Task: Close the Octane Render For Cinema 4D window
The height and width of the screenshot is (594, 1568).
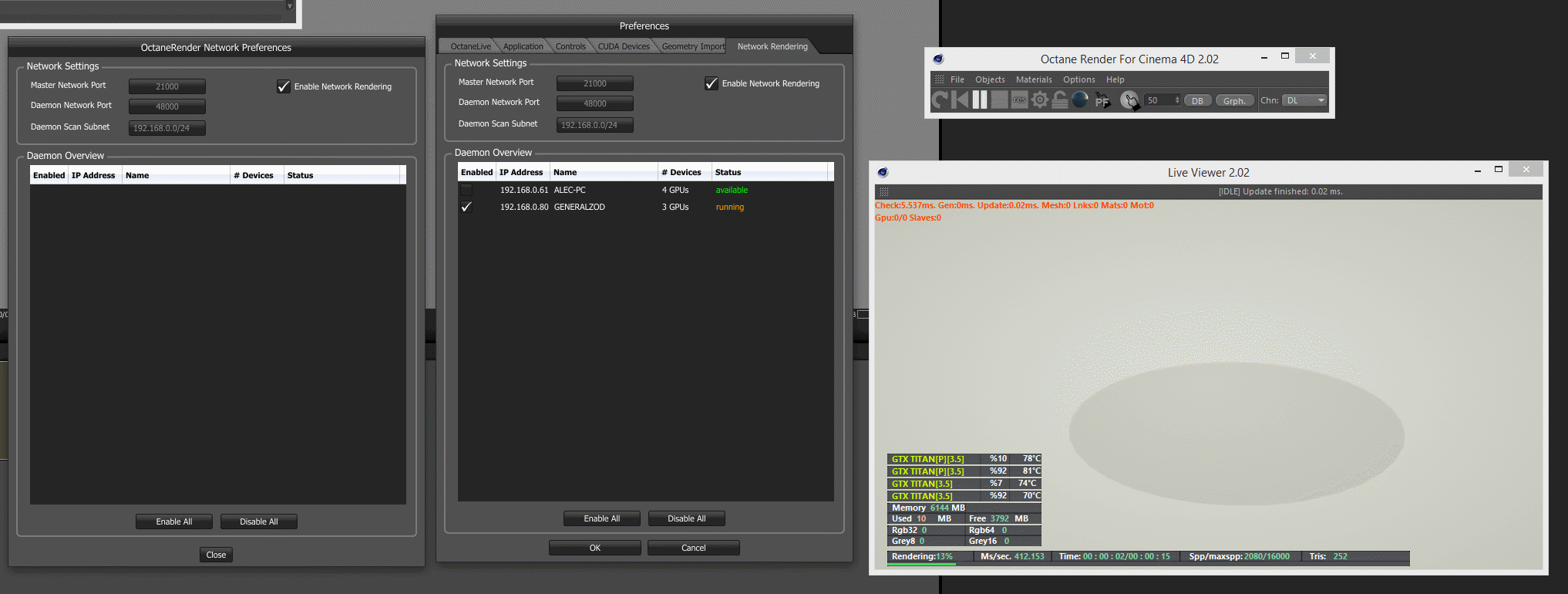Action: tap(1312, 56)
